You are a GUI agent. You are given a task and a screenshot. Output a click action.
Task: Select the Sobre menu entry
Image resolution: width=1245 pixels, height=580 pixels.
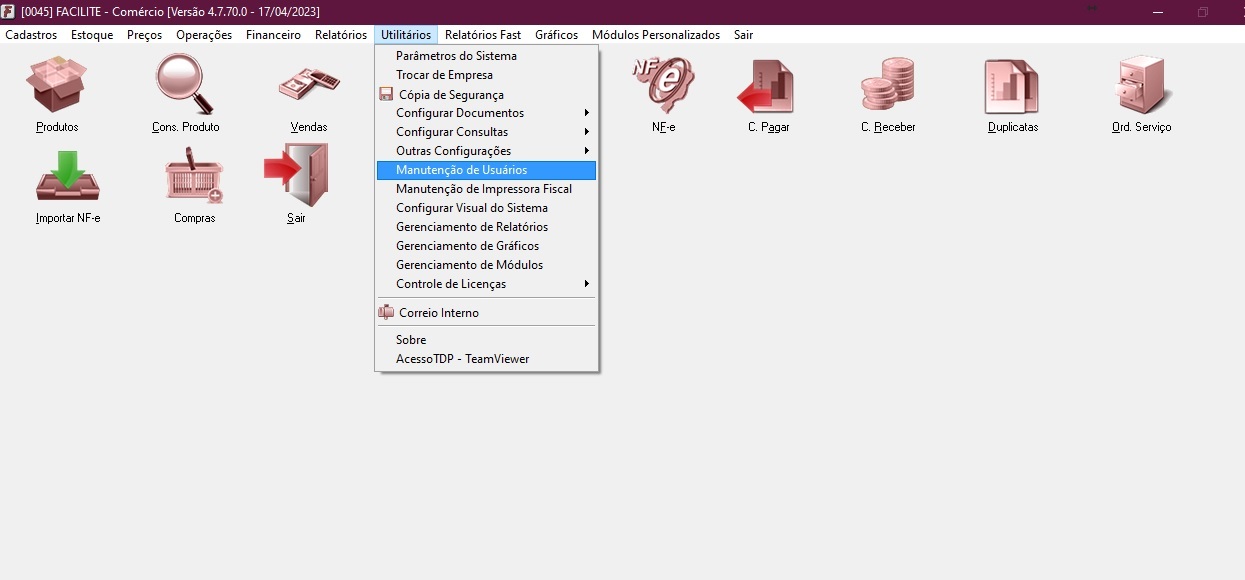point(486,340)
